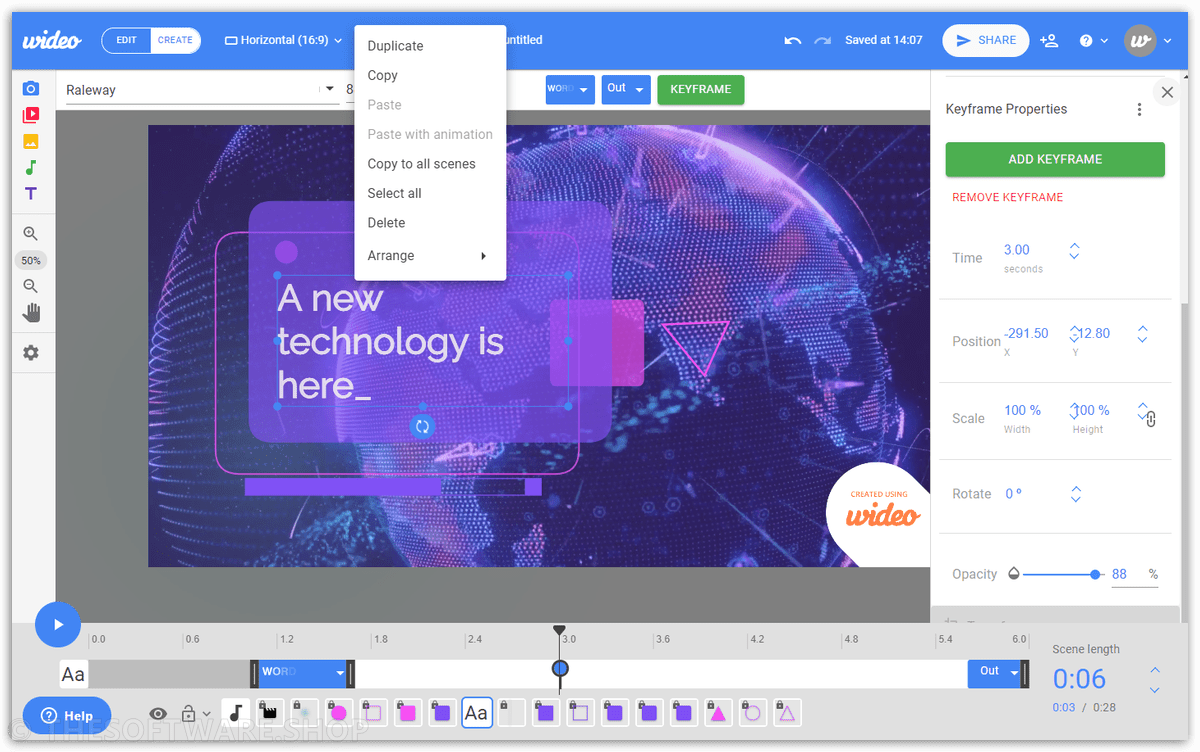Select the Text tool T icon
Screen dimensions: 1200x752
point(31,193)
